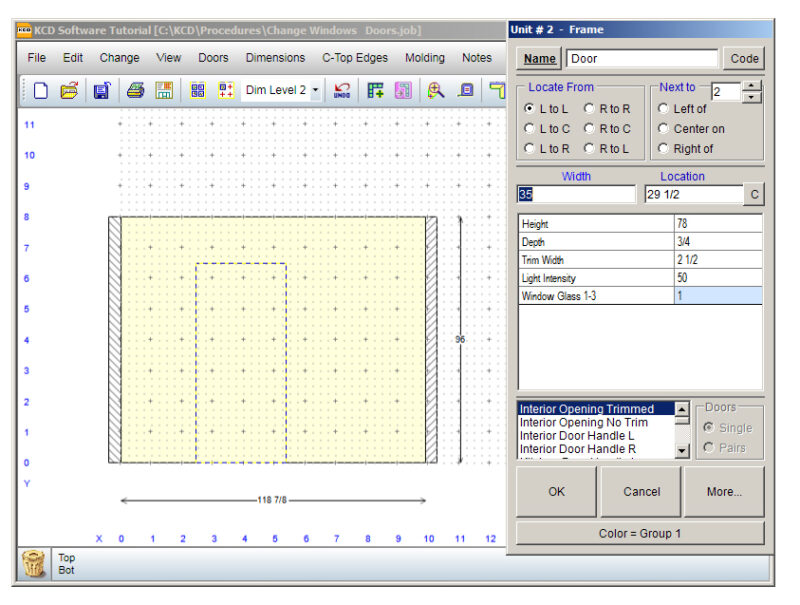Open a job with the folder icon
Viewport: 800px width, 605px height.
click(x=69, y=90)
